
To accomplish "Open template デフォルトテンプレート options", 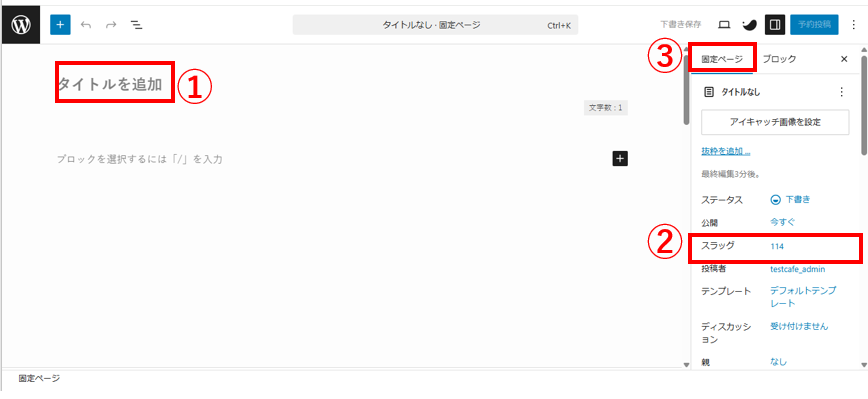I will click(803, 297).
